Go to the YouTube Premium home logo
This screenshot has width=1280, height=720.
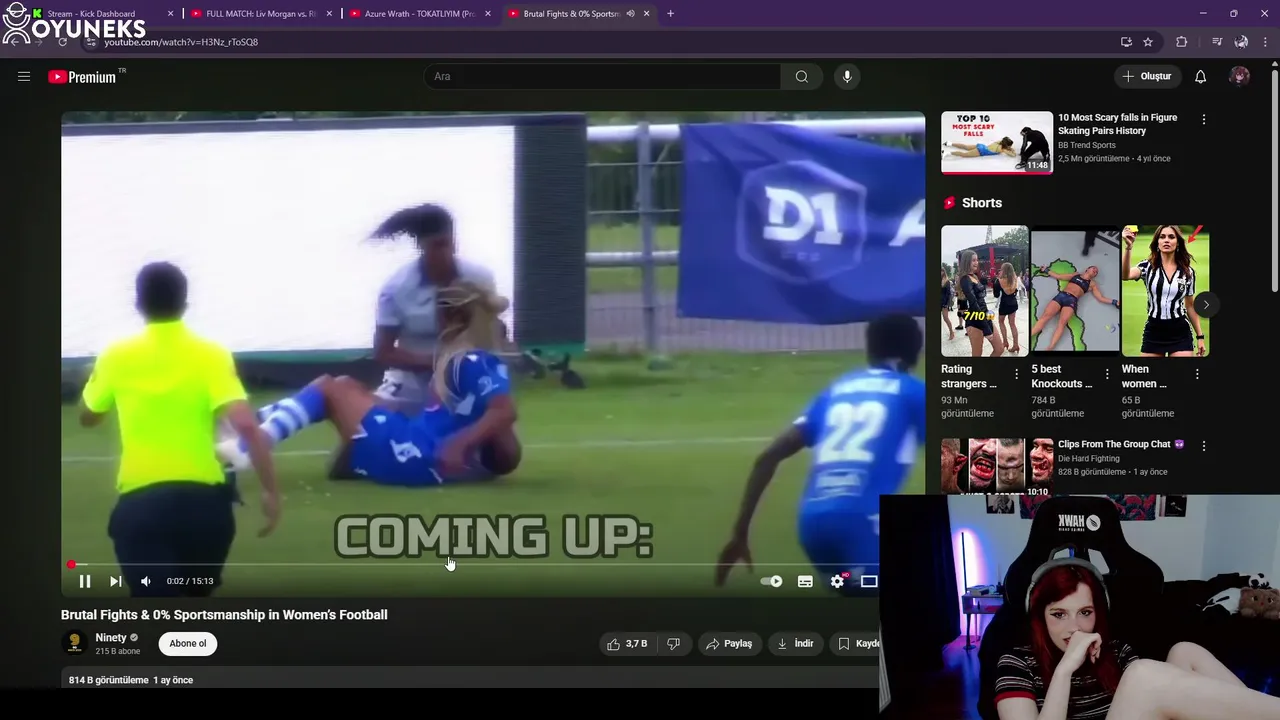pos(82,77)
